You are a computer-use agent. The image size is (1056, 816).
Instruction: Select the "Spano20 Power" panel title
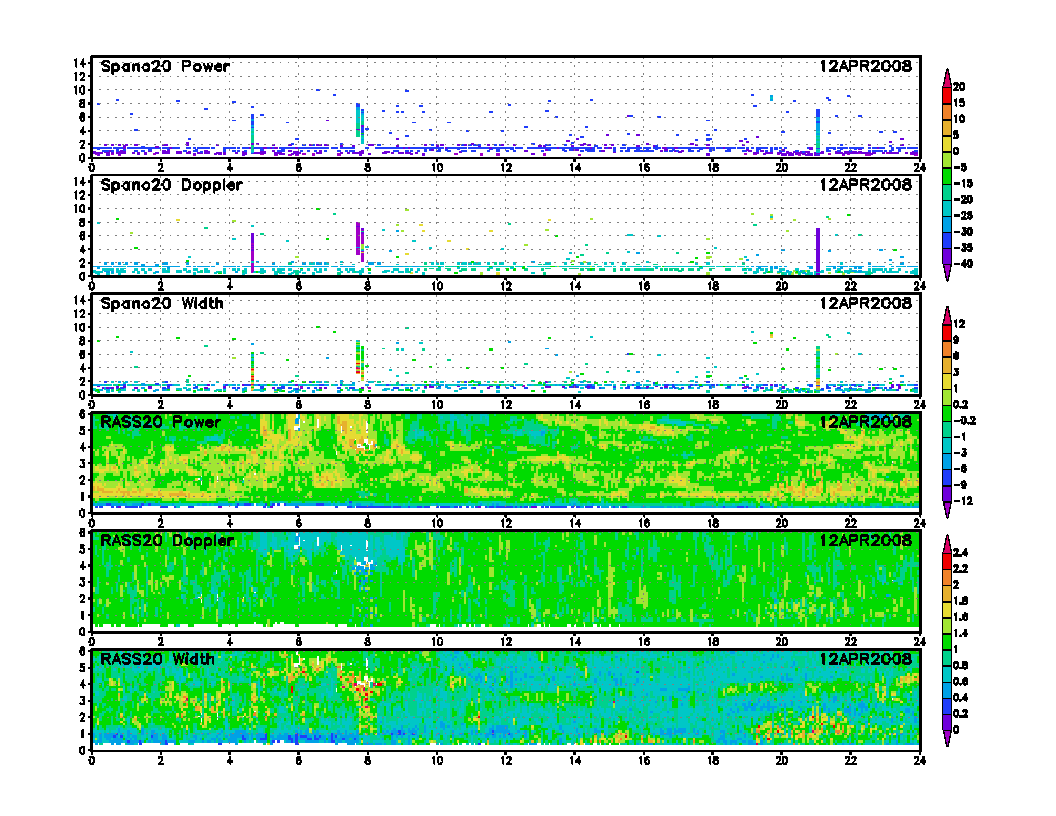pyautogui.click(x=165, y=67)
